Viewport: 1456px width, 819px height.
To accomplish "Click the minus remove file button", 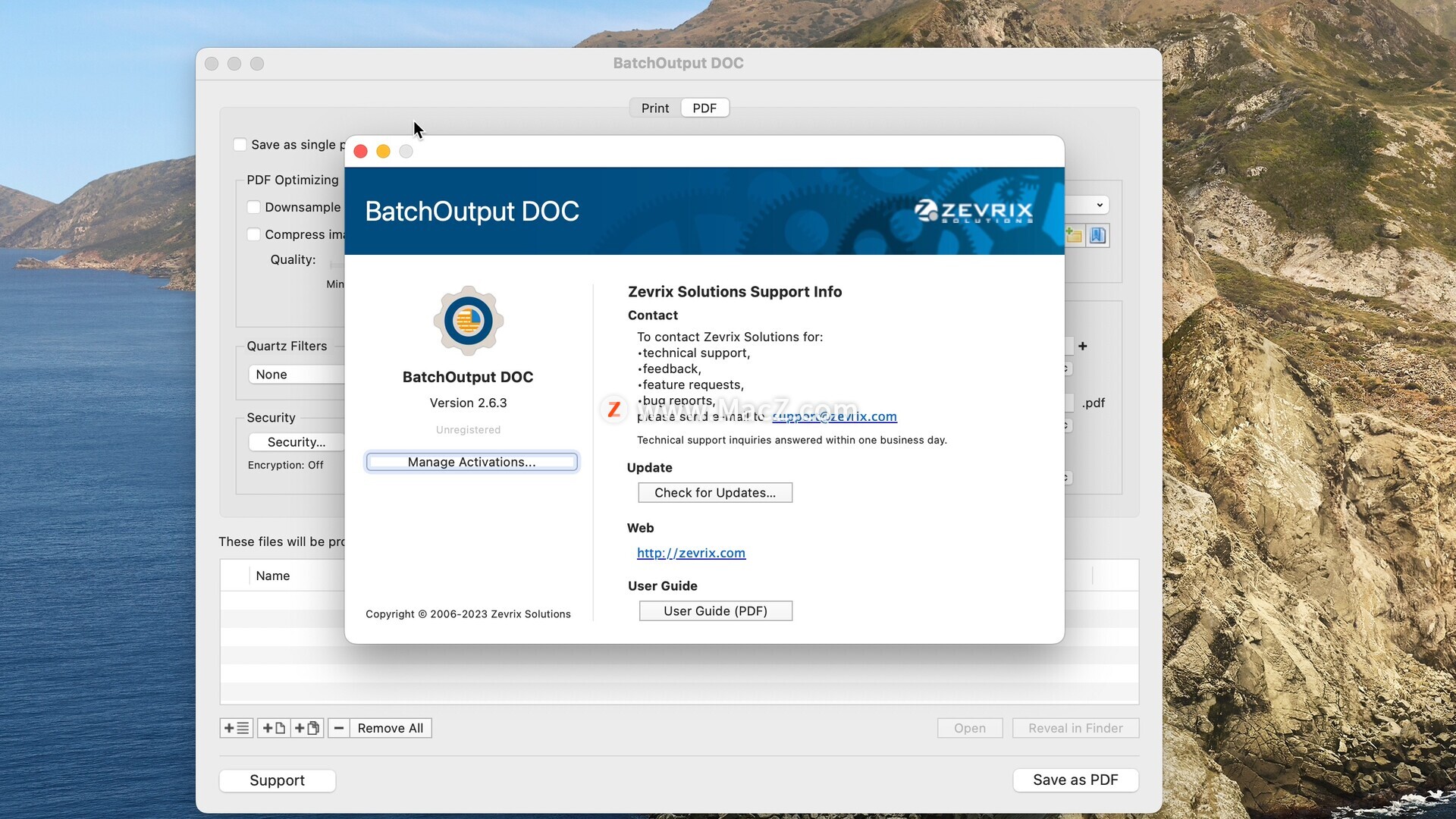I will click(339, 728).
